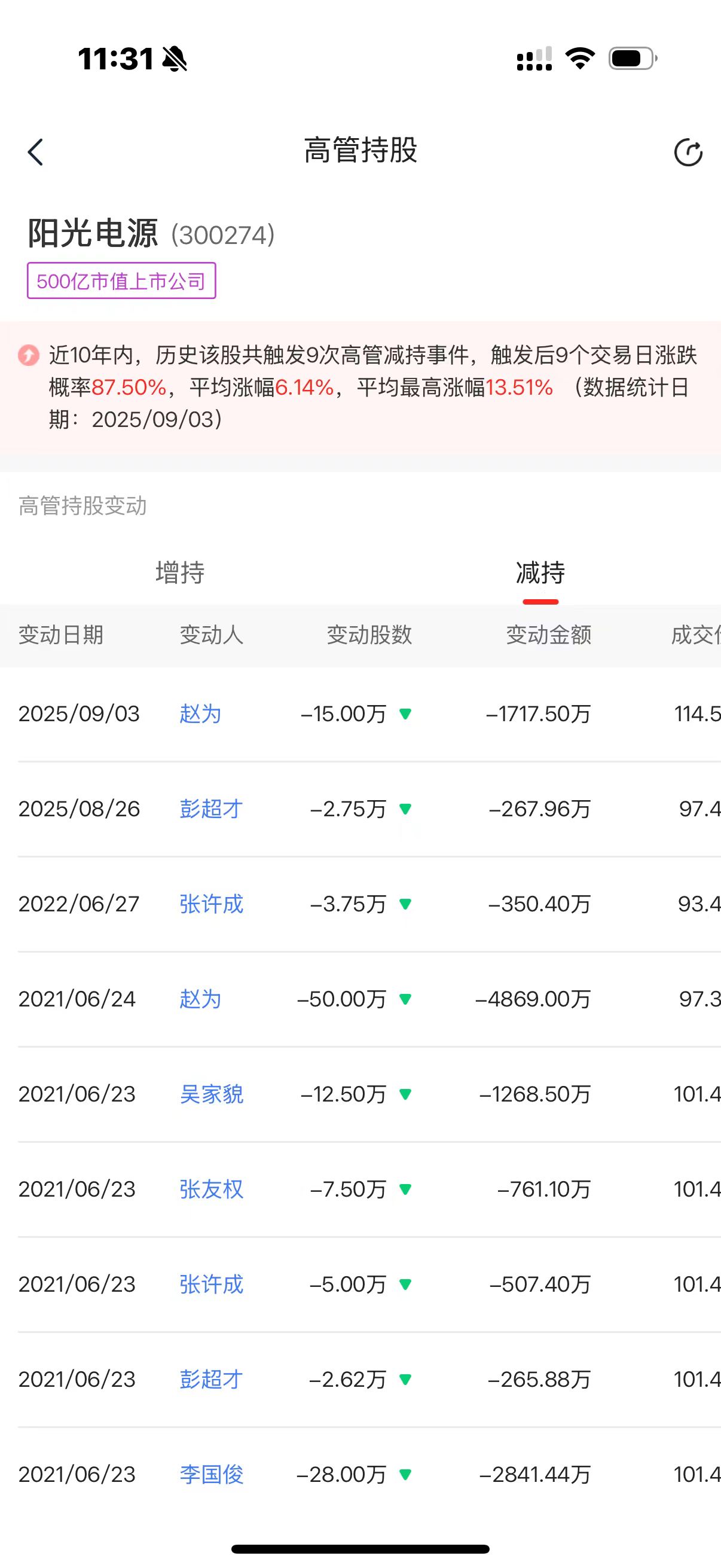721x1568 pixels.
Task: Tap green down arrow beside -28.00万
Action: tap(405, 1474)
